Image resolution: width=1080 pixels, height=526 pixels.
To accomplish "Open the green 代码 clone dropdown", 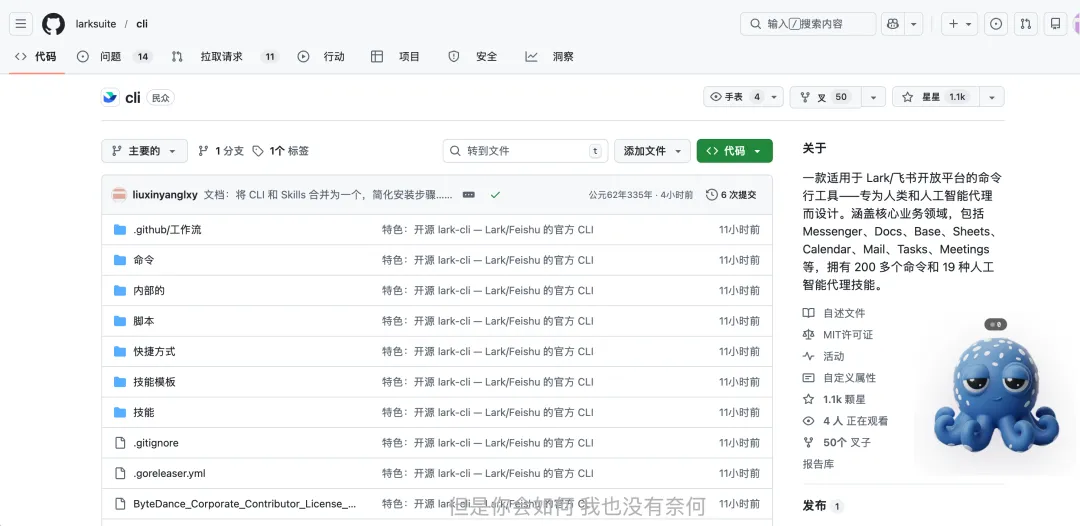I will coord(734,151).
